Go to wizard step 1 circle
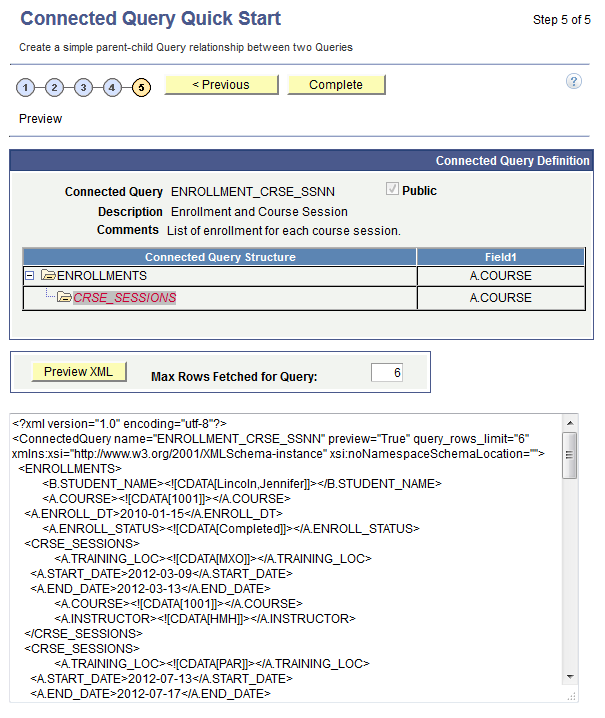This screenshot has height=718, width=605. [26, 87]
